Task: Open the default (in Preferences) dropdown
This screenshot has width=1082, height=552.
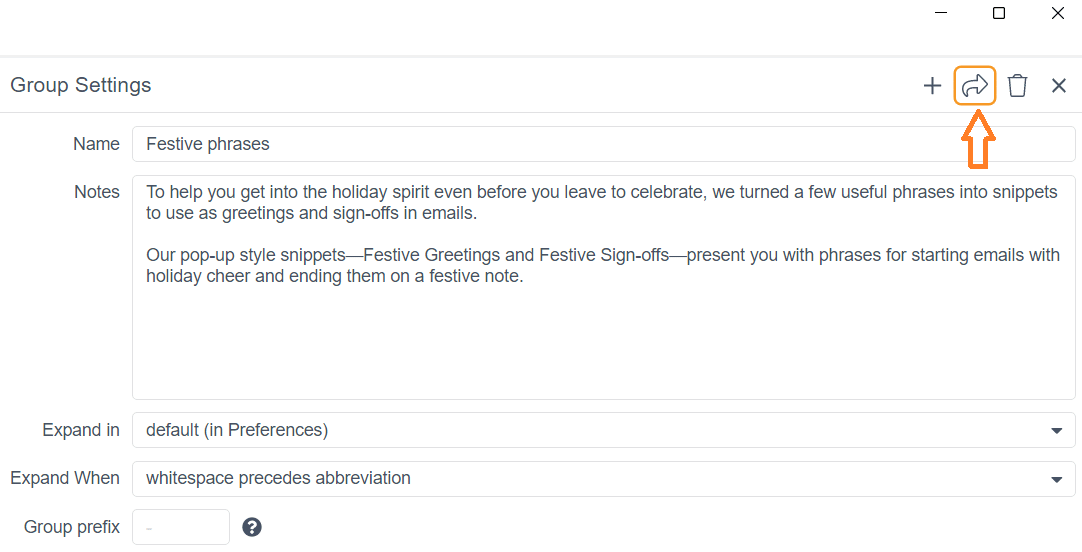Action: 603,430
